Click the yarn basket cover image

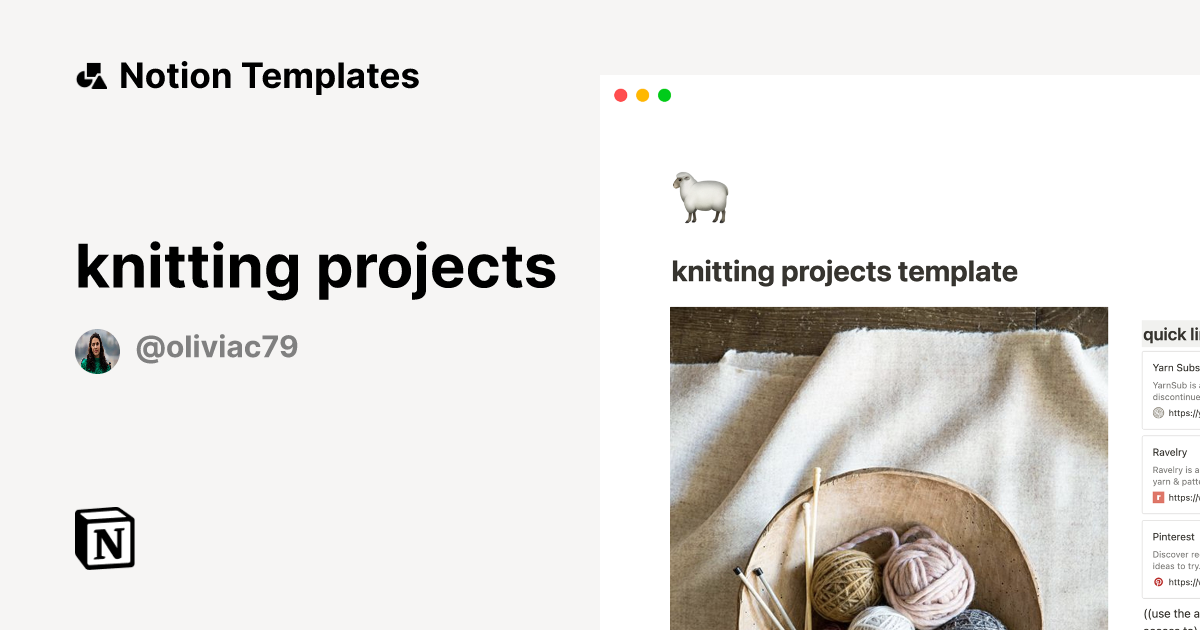(889, 468)
